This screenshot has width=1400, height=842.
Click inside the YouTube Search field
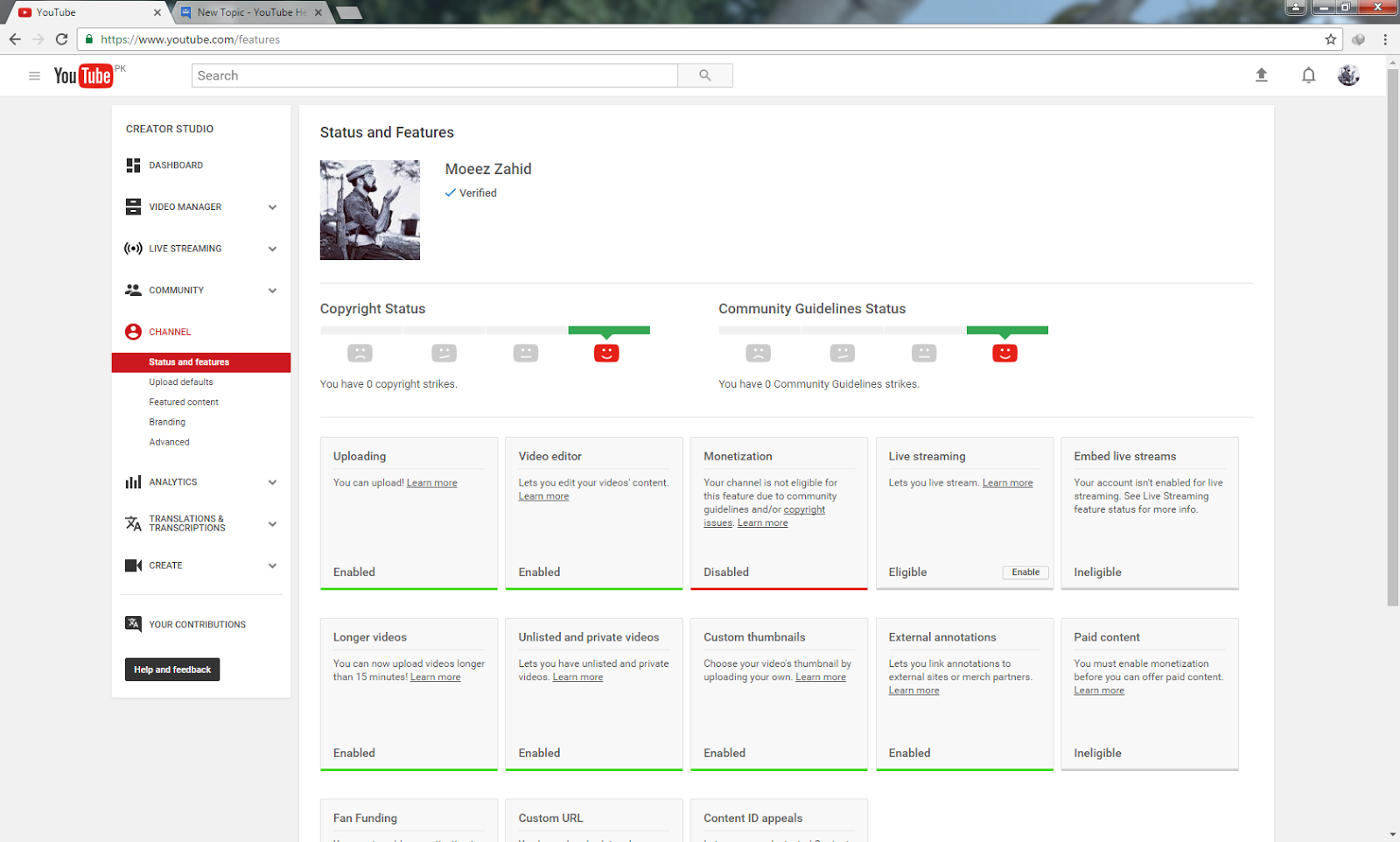pyautogui.click(x=435, y=75)
